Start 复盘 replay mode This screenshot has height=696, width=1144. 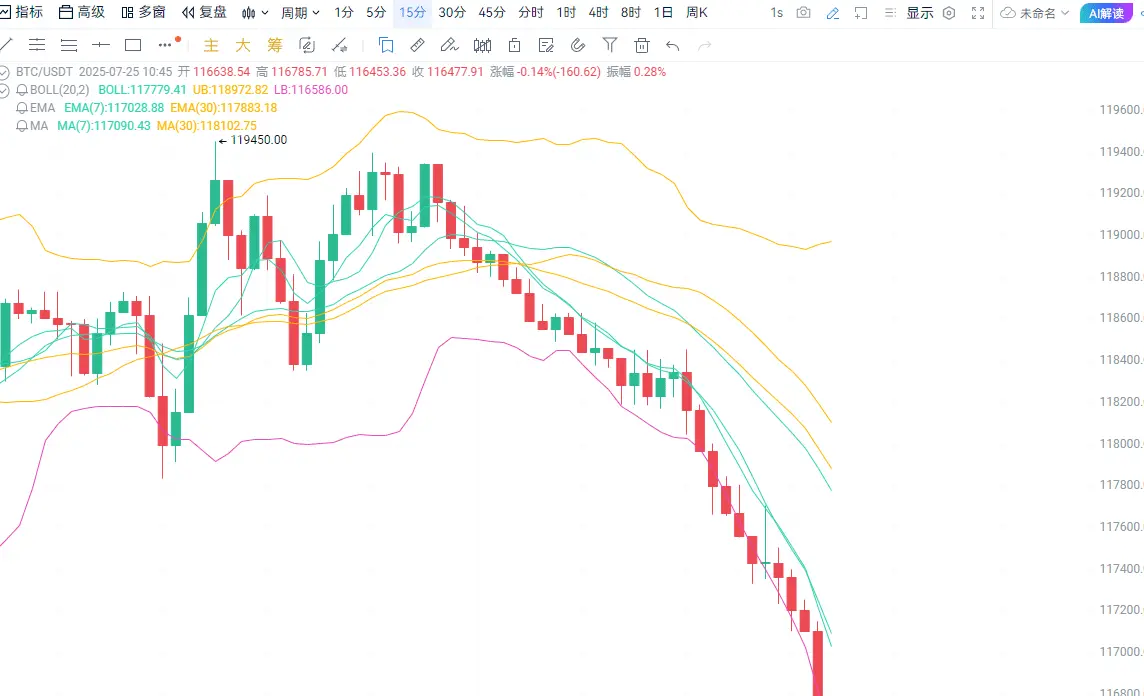coord(204,12)
